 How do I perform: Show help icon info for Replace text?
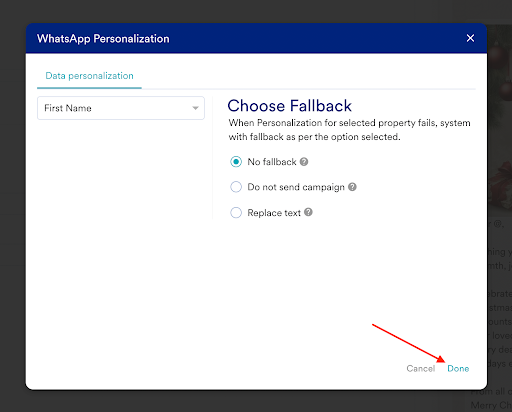click(x=308, y=212)
